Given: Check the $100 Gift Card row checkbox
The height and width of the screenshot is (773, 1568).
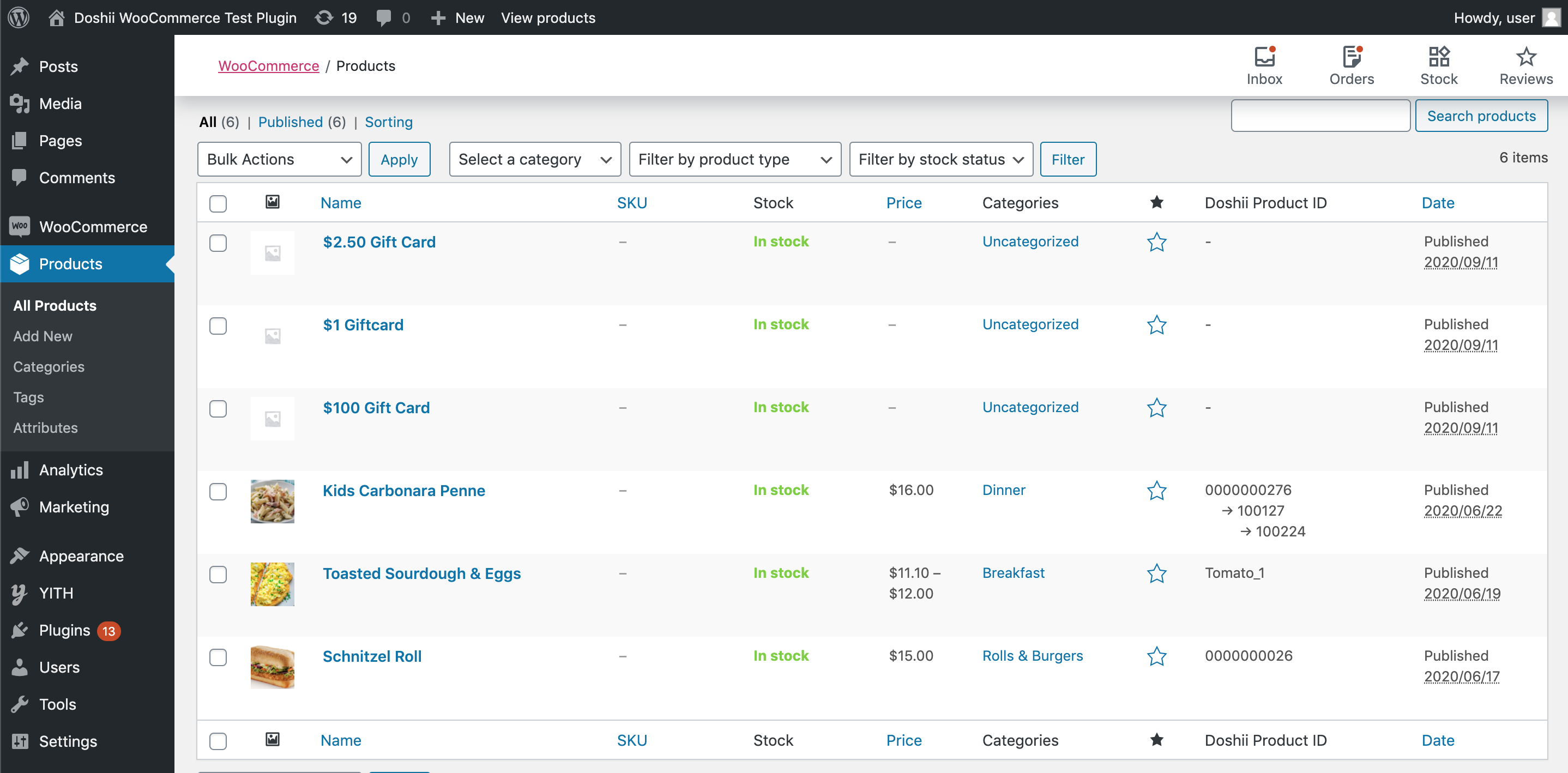Looking at the screenshot, I should point(218,408).
